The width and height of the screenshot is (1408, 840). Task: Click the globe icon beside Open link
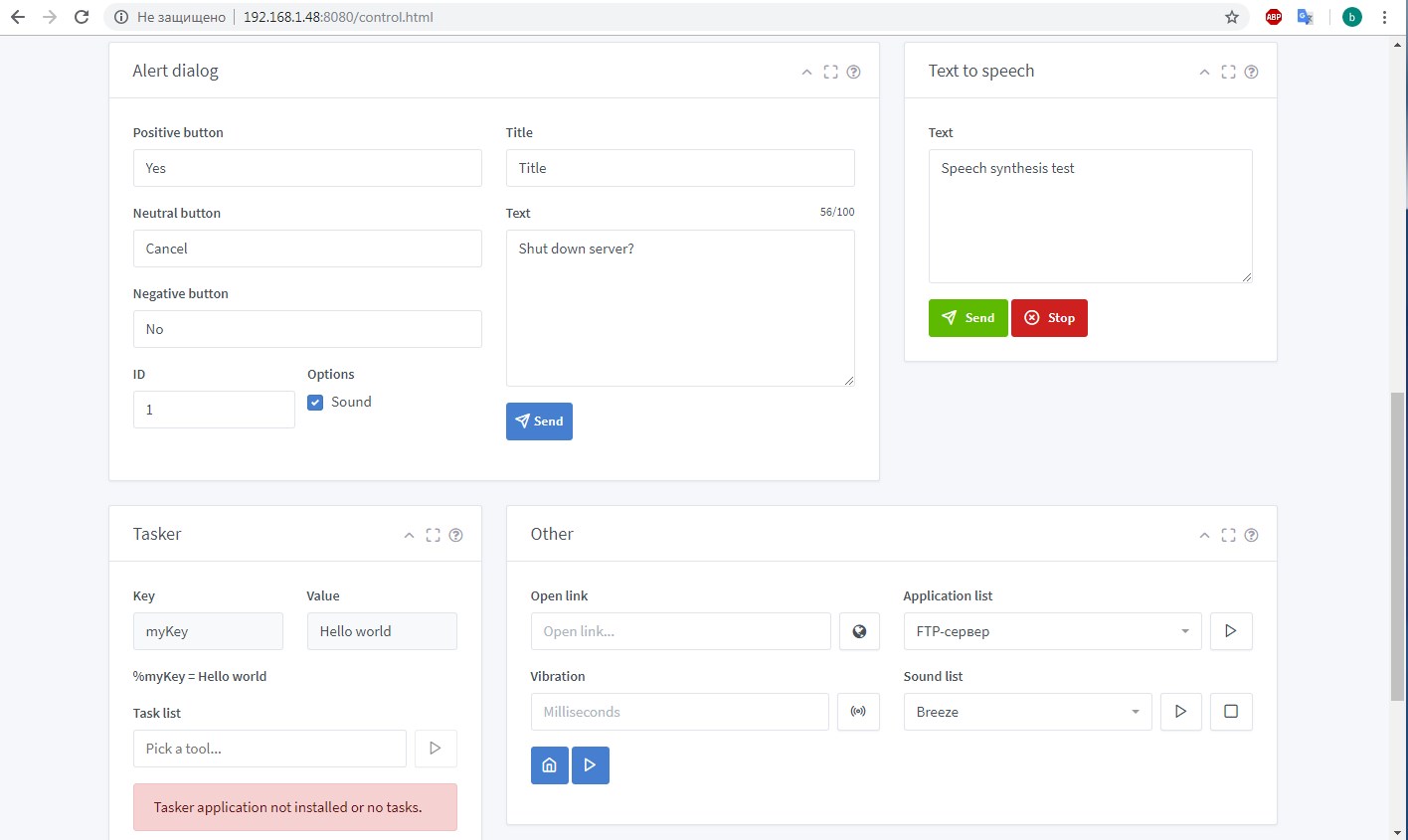click(x=859, y=631)
